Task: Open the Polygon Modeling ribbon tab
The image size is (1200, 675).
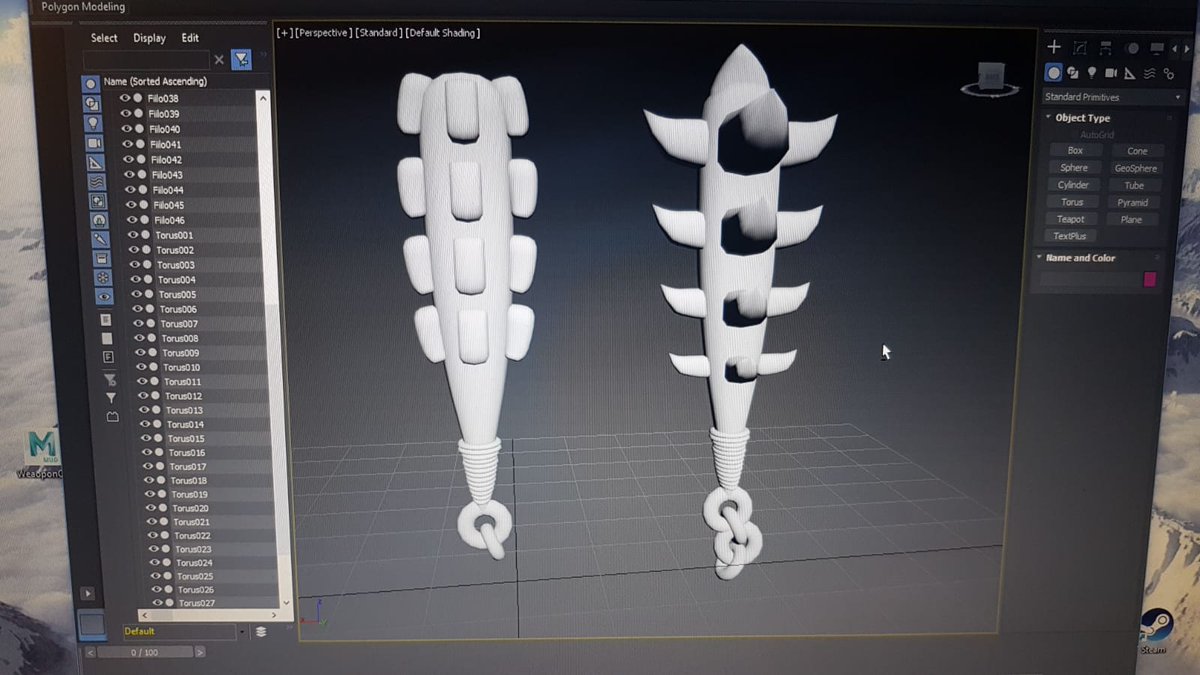Action: point(83,7)
